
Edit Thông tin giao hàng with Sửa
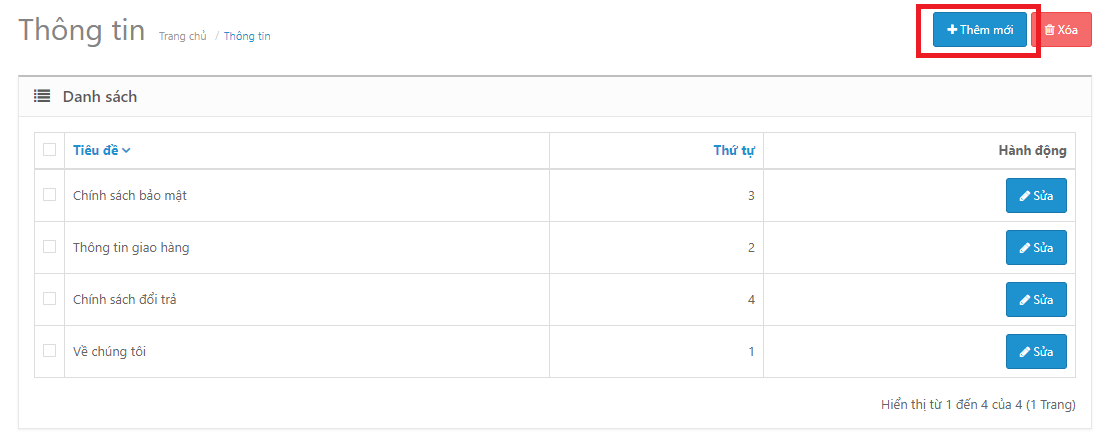point(1036,248)
